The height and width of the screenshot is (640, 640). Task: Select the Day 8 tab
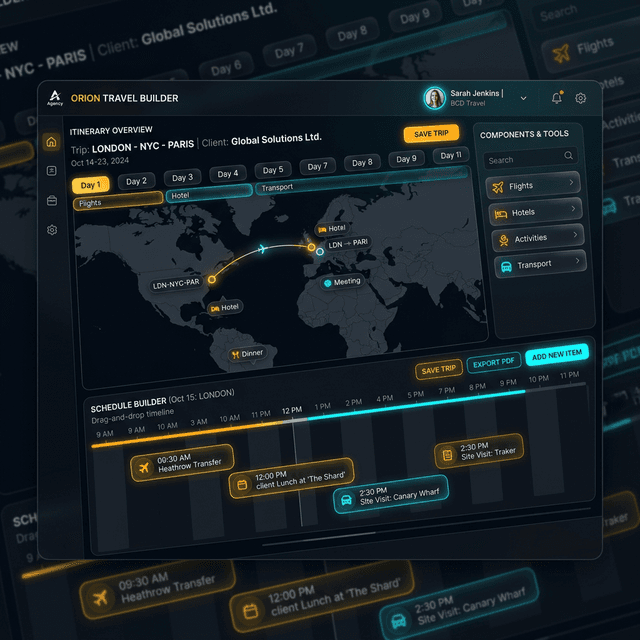362,162
